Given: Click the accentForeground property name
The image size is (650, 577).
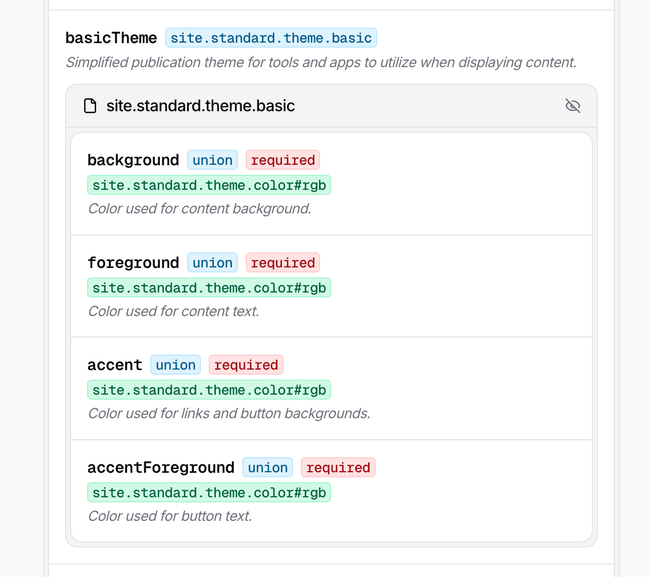Looking at the screenshot, I should [161, 468].
